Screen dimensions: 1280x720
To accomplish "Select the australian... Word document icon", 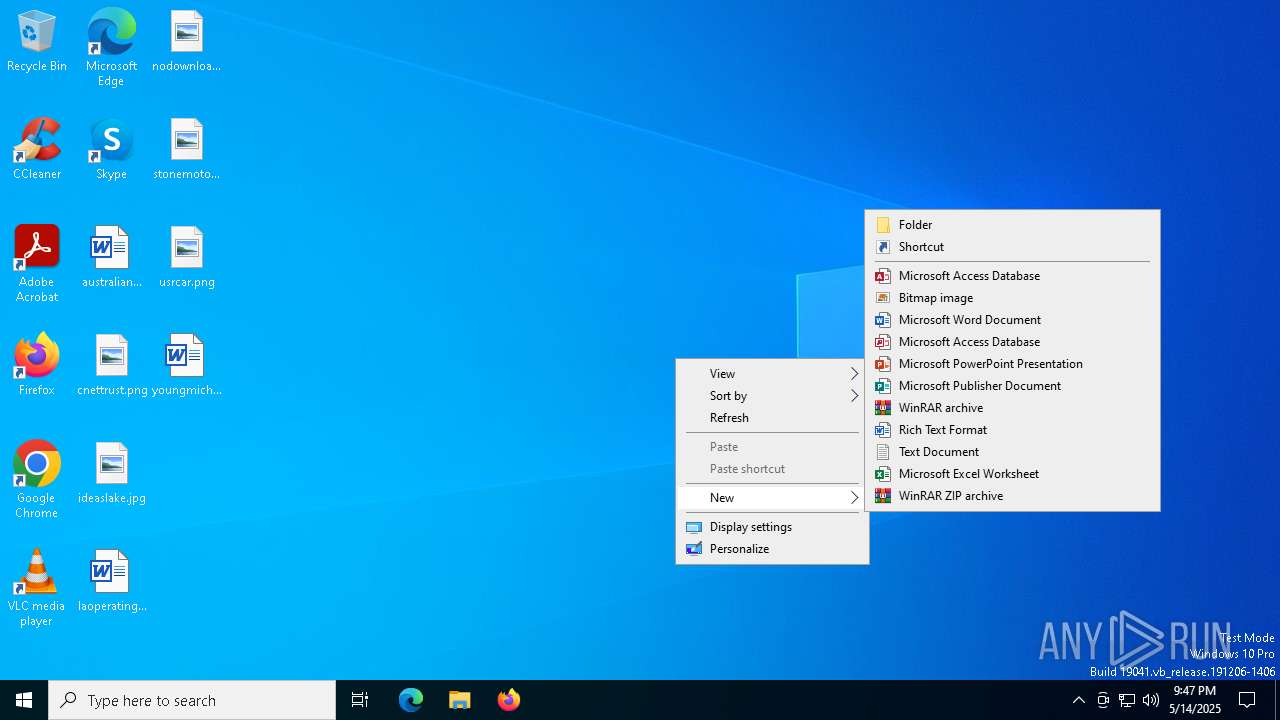I will pos(111,258).
